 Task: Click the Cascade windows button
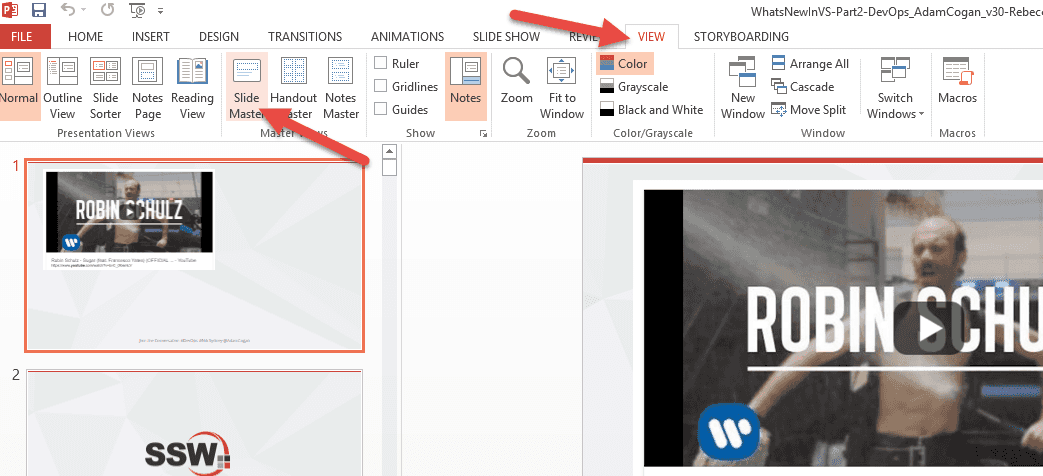pos(802,87)
